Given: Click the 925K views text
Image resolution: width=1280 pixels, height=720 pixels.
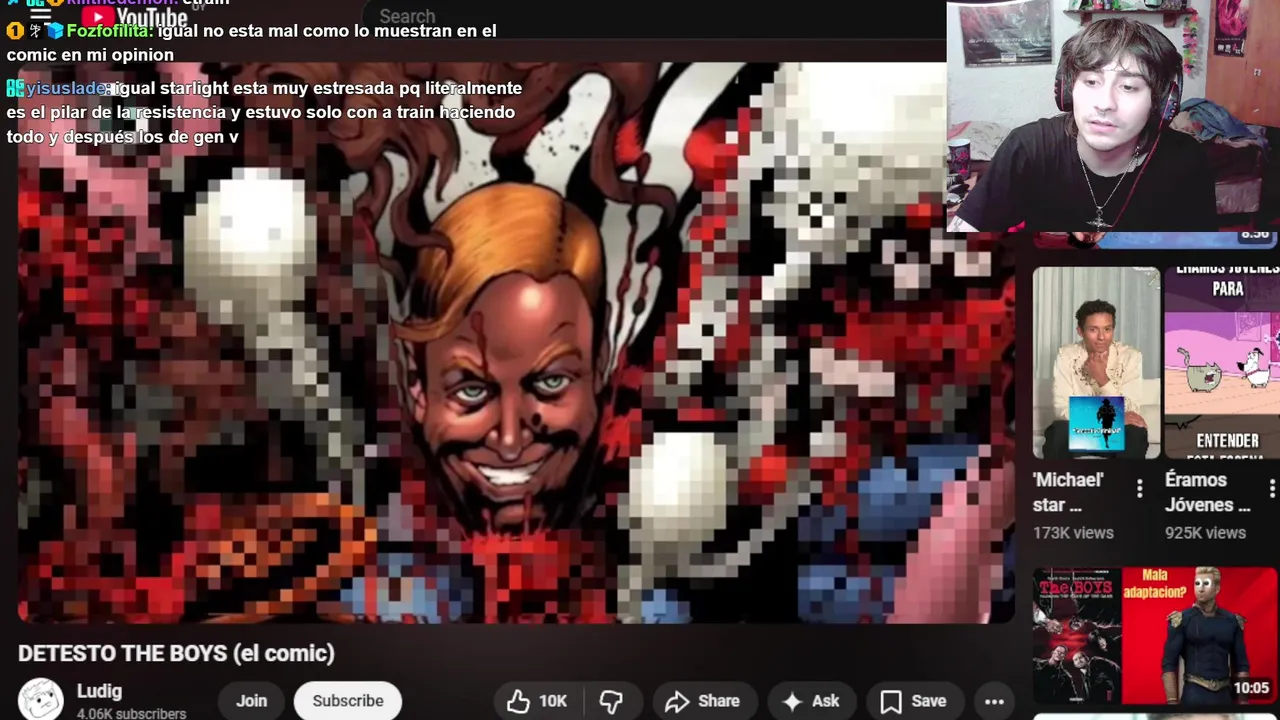Looking at the screenshot, I should click(1205, 533).
